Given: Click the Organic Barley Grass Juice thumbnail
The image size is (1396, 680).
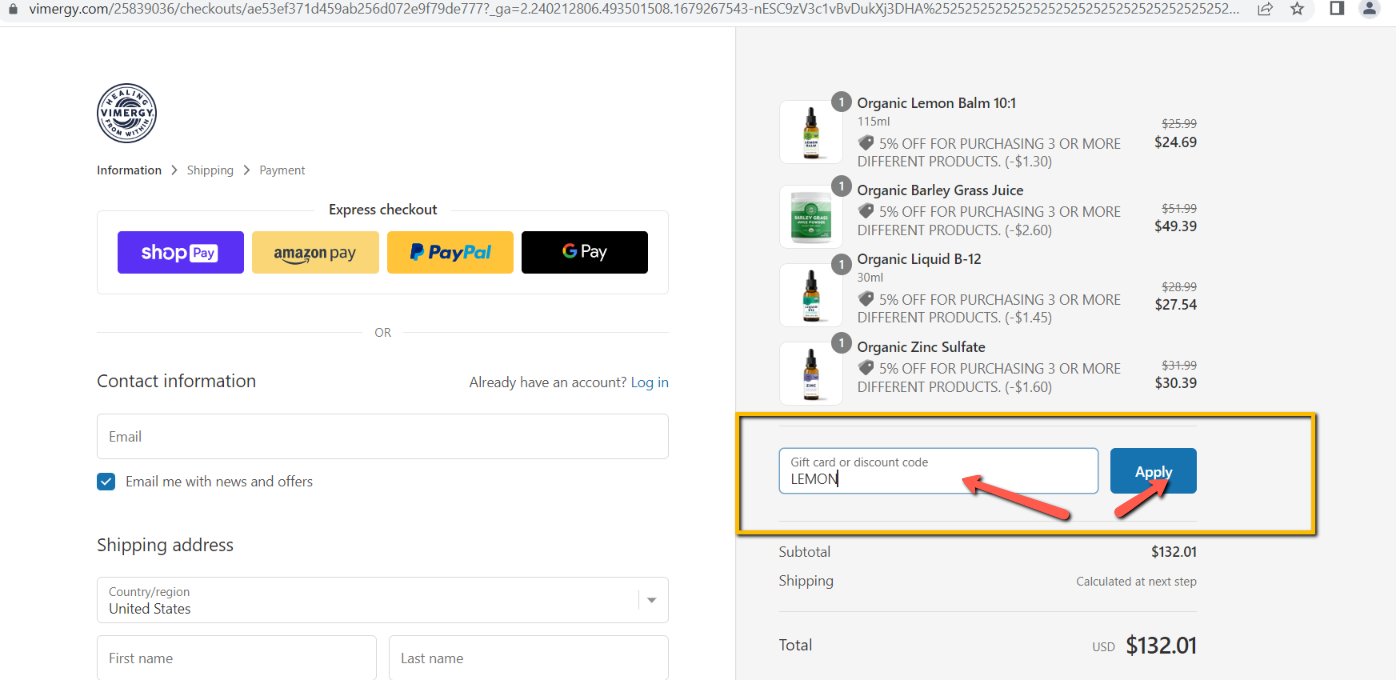Looking at the screenshot, I should click(x=810, y=217).
